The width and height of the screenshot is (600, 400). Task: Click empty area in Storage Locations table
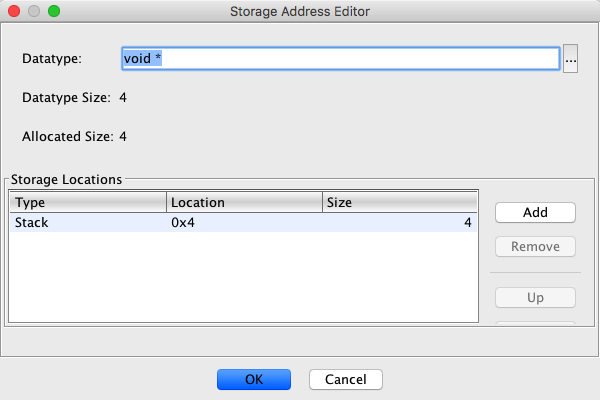pos(245,280)
